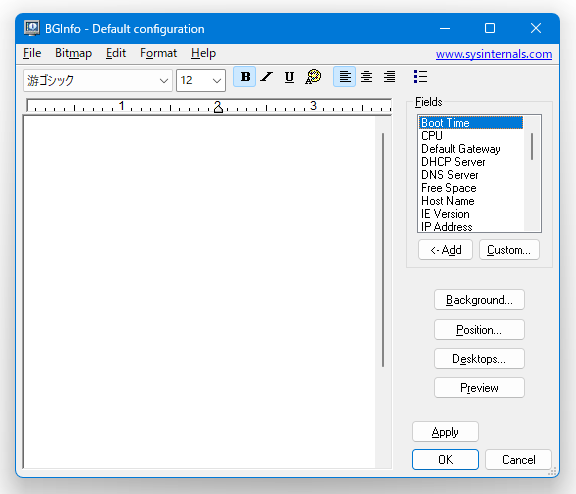Click the Cancel button
This screenshot has width=576, height=494.
pyautogui.click(x=518, y=459)
